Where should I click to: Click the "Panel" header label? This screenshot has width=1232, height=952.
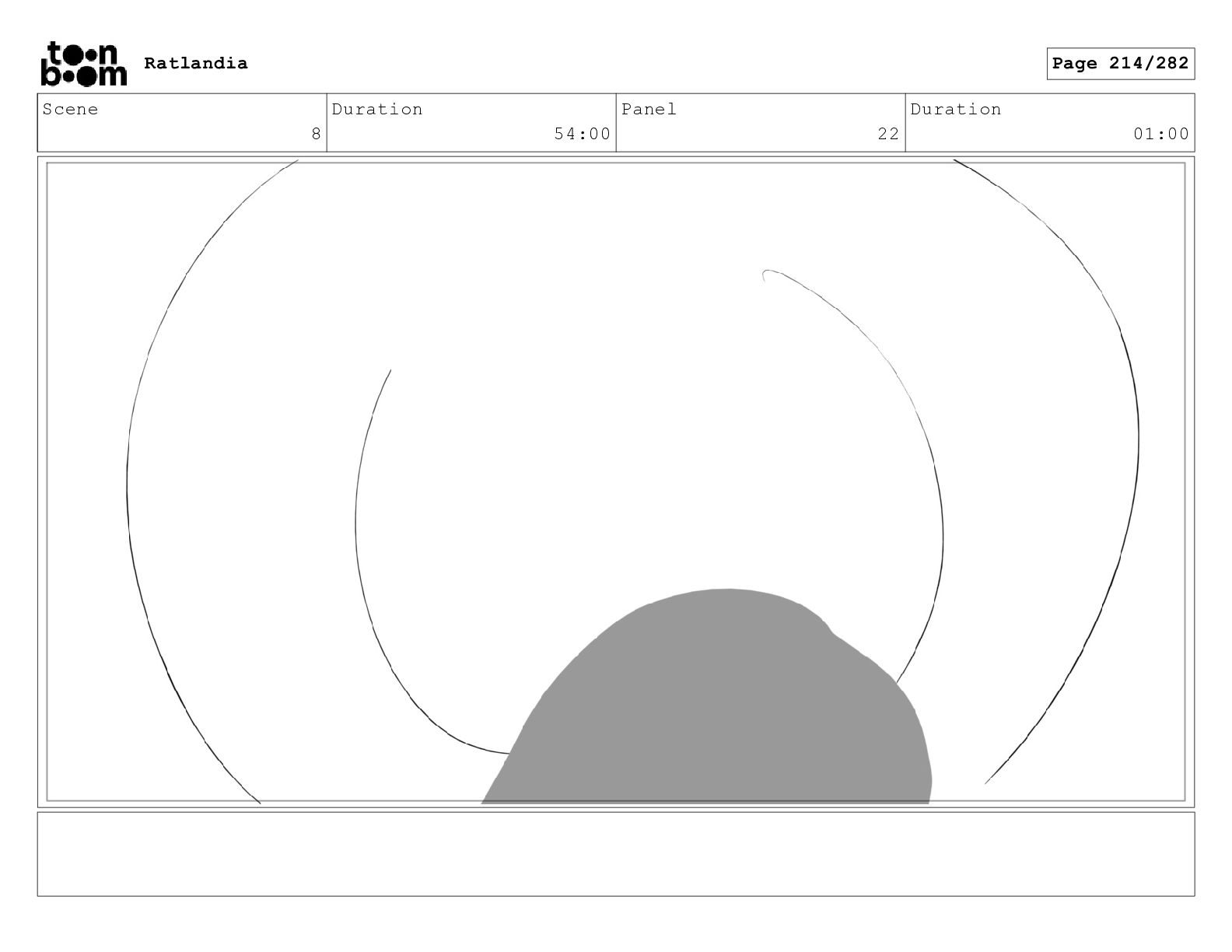[649, 110]
